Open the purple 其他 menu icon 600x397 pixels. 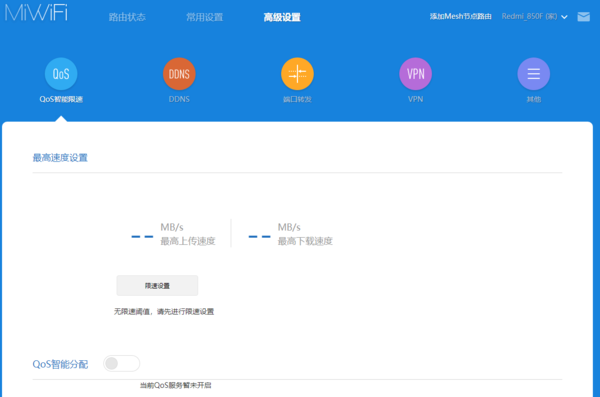pyautogui.click(x=534, y=74)
